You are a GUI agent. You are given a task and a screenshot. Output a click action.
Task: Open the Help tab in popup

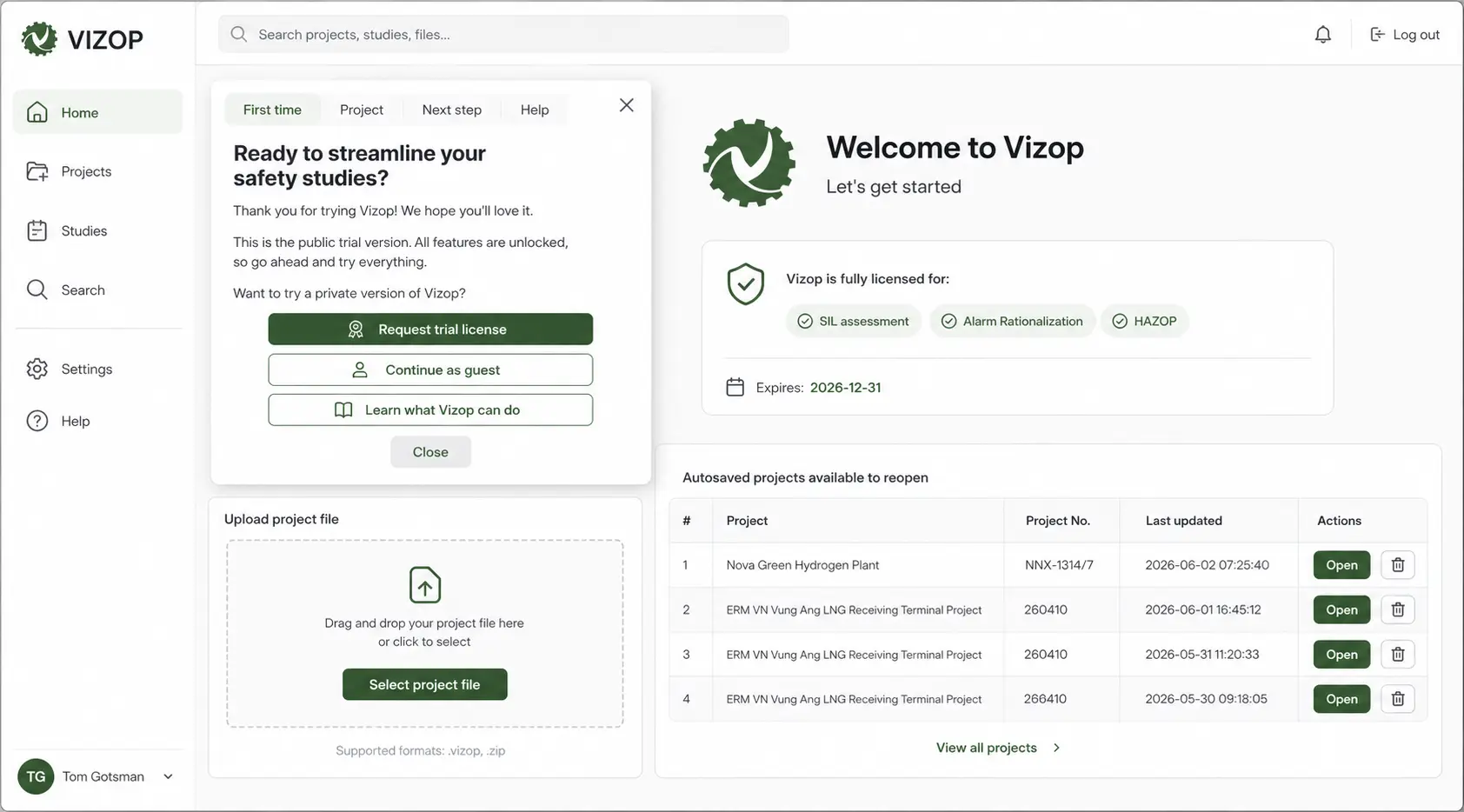point(535,110)
